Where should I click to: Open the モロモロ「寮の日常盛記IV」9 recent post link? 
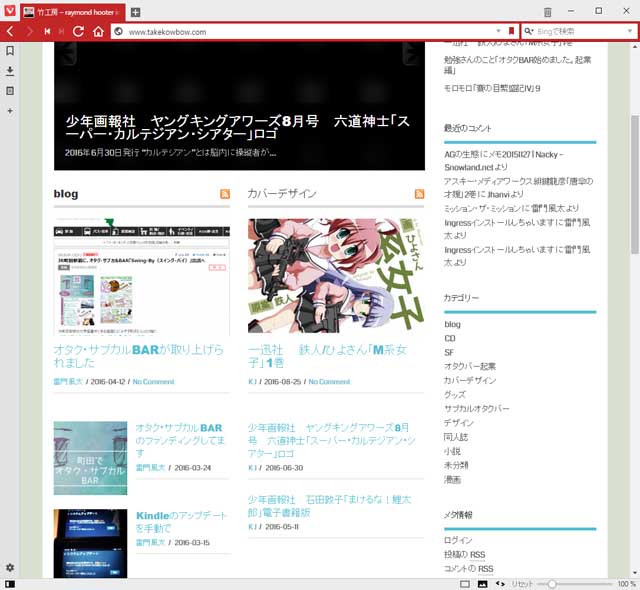[x=492, y=88]
